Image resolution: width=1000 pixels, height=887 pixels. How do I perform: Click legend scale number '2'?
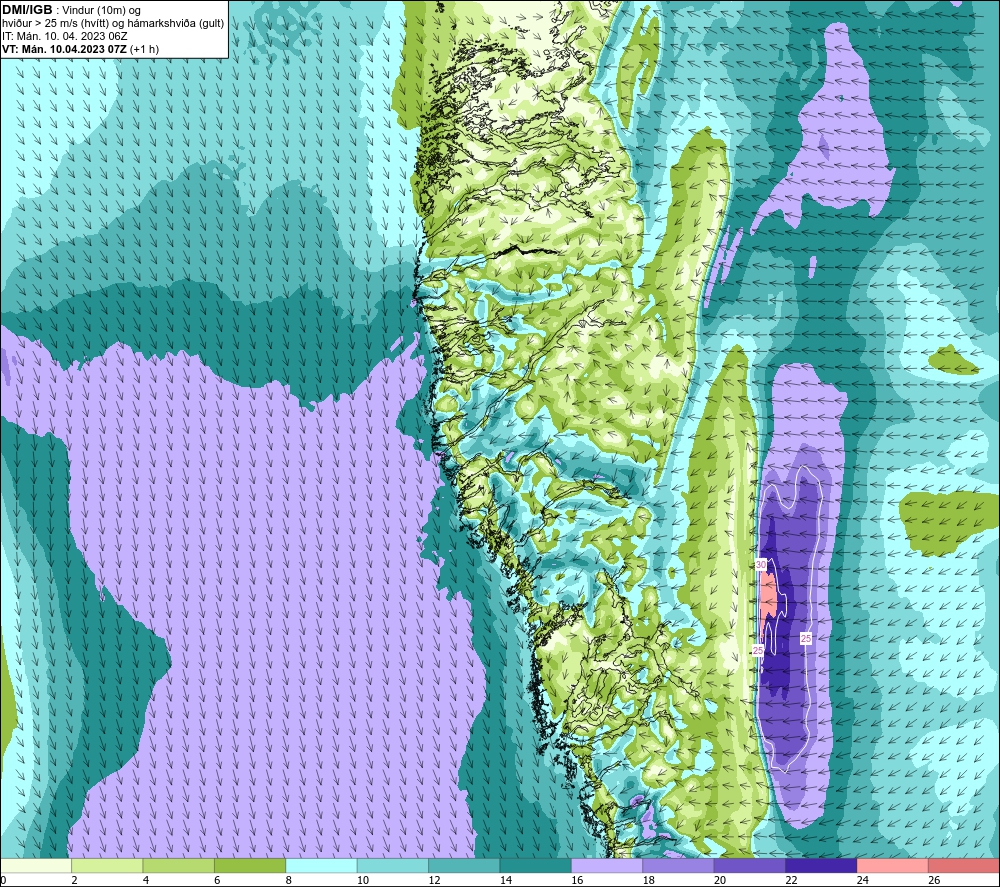point(75,880)
